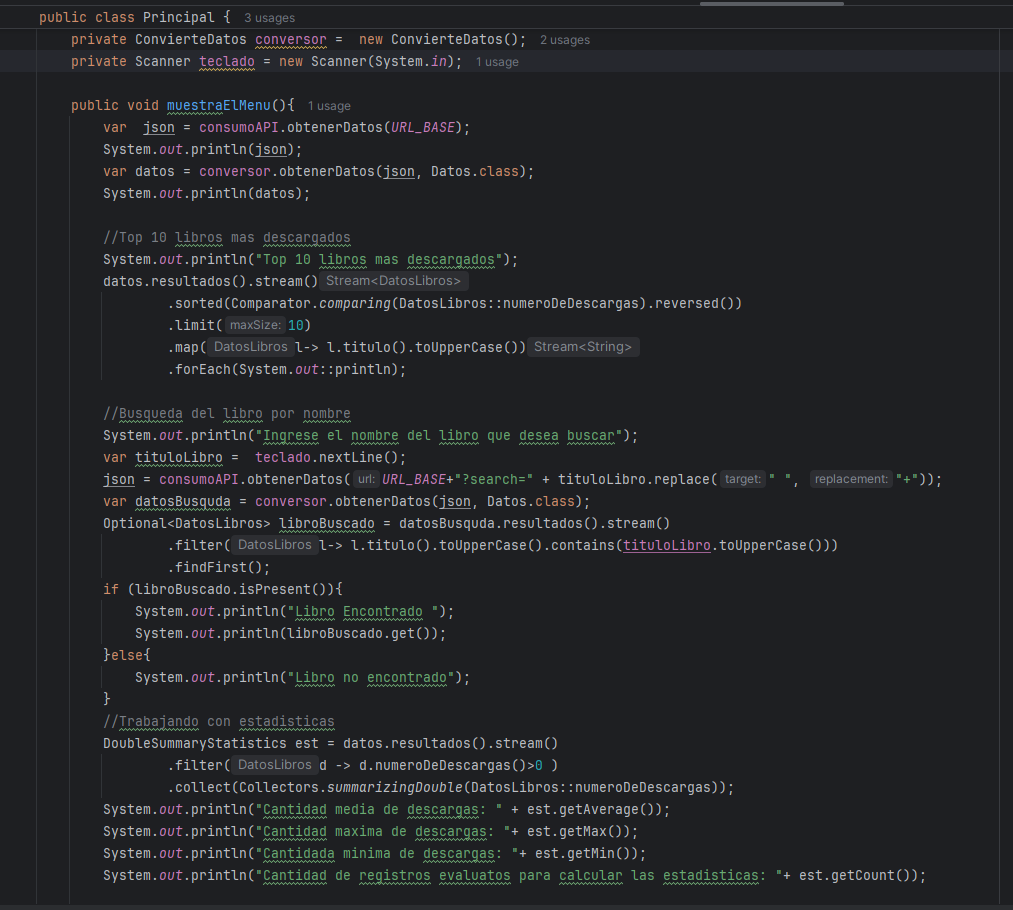This screenshot has width=1013, height=910.
Task: Click the 'replacement:' parameter hint
Action: [851, 479]
